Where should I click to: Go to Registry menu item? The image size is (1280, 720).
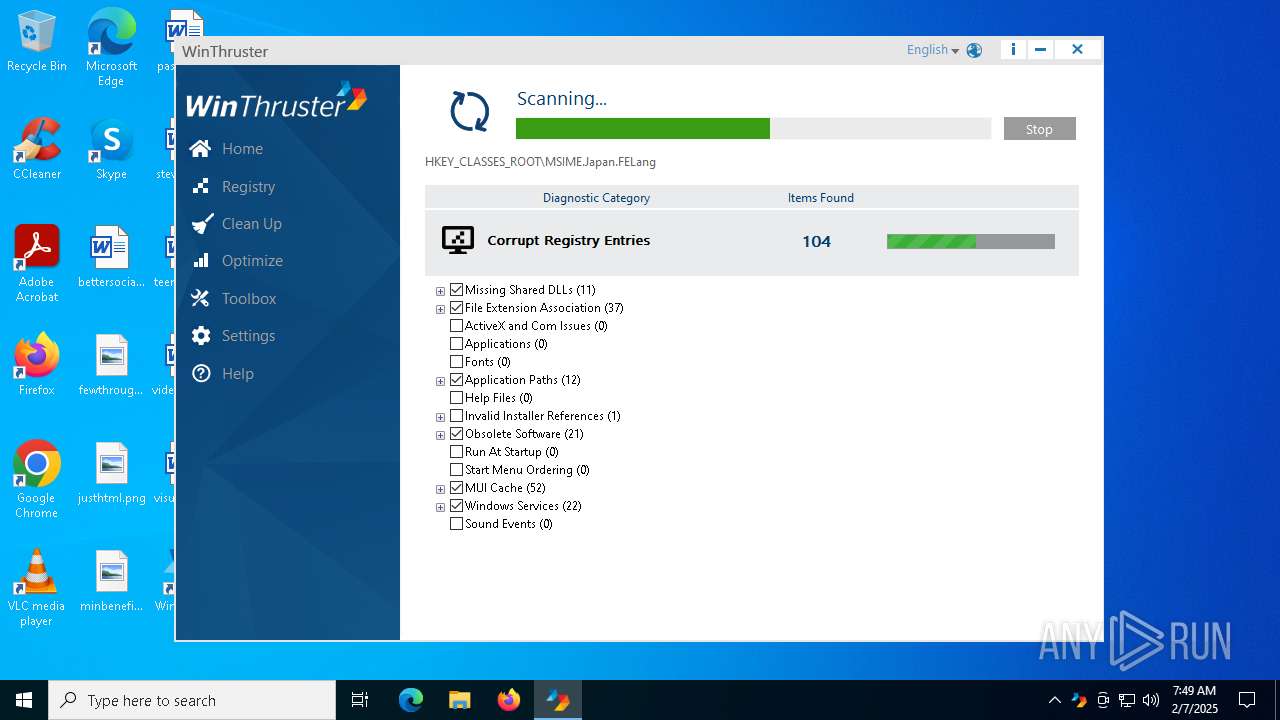(x=248, y=186)
